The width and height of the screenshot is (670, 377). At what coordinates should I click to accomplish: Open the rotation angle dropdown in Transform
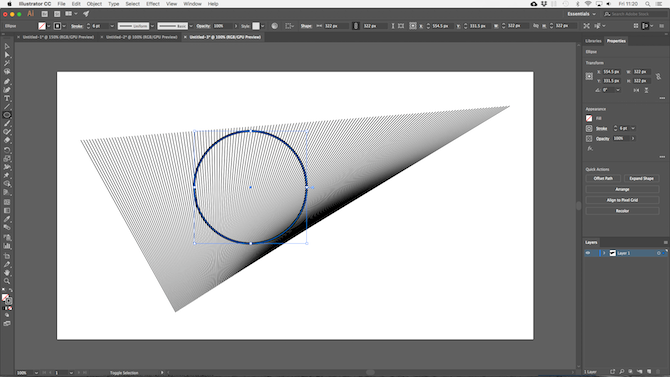click(618, 90)
